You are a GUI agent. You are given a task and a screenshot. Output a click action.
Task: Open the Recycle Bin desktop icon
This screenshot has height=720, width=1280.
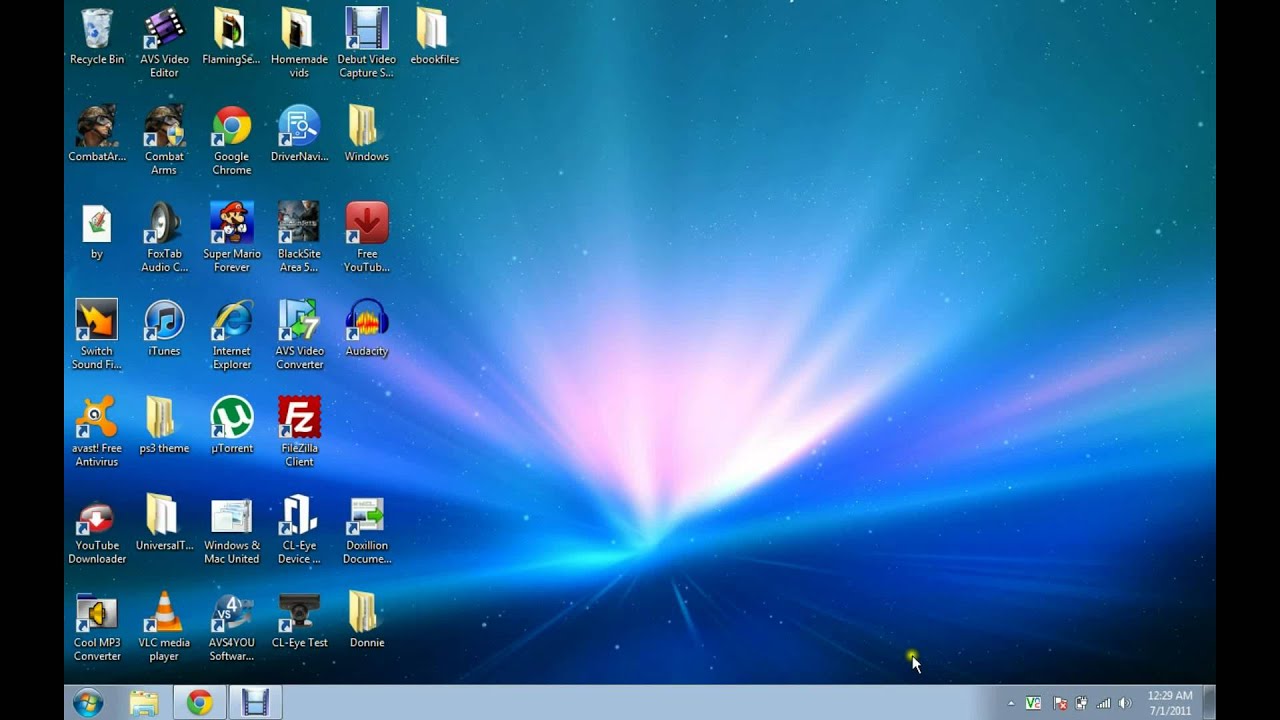(x=97, y=38)
